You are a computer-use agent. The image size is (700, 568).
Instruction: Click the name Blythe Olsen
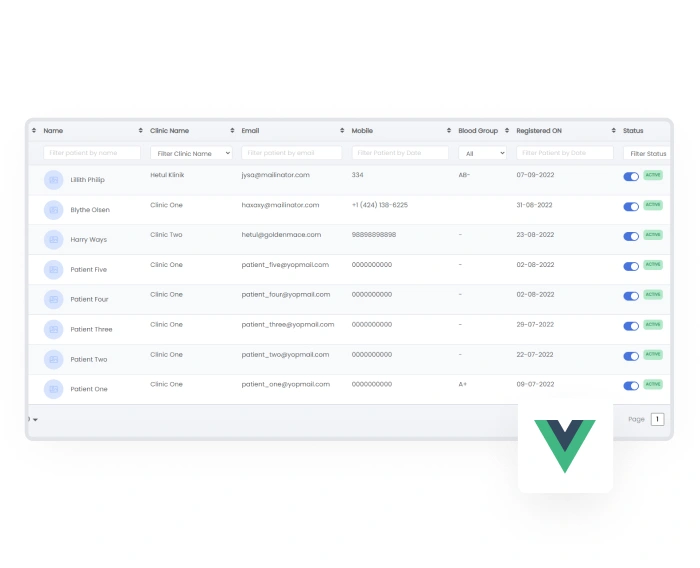tap(90, 210)
